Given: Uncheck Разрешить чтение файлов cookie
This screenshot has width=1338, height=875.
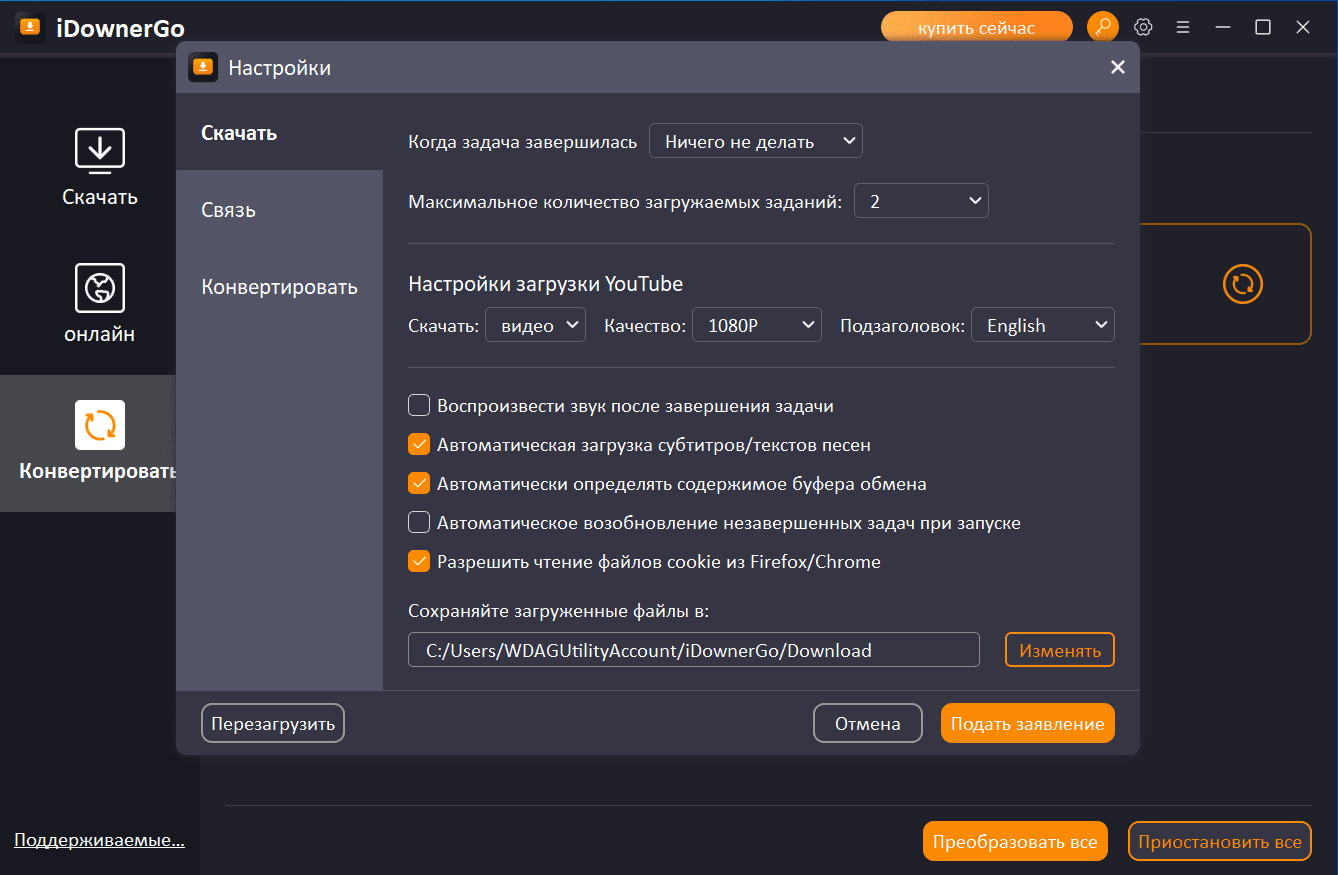Looking at the screenshot, I should point(419,562).
